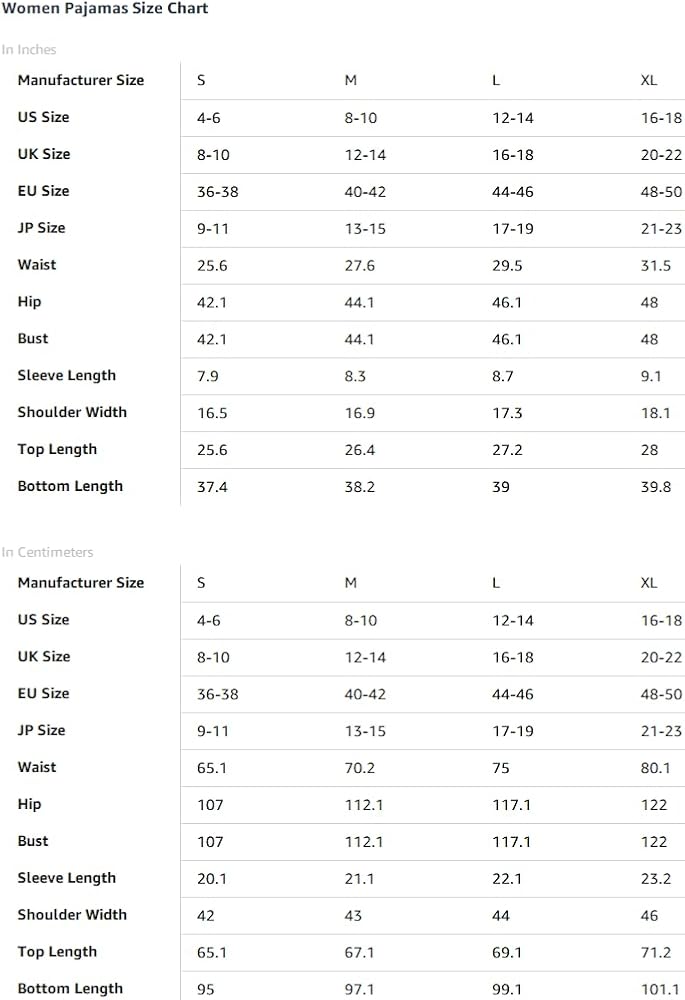This screenshot has height=1000, width=685.
Task: Select the Shoulder Width value 17.3
Action: point(507,413)
